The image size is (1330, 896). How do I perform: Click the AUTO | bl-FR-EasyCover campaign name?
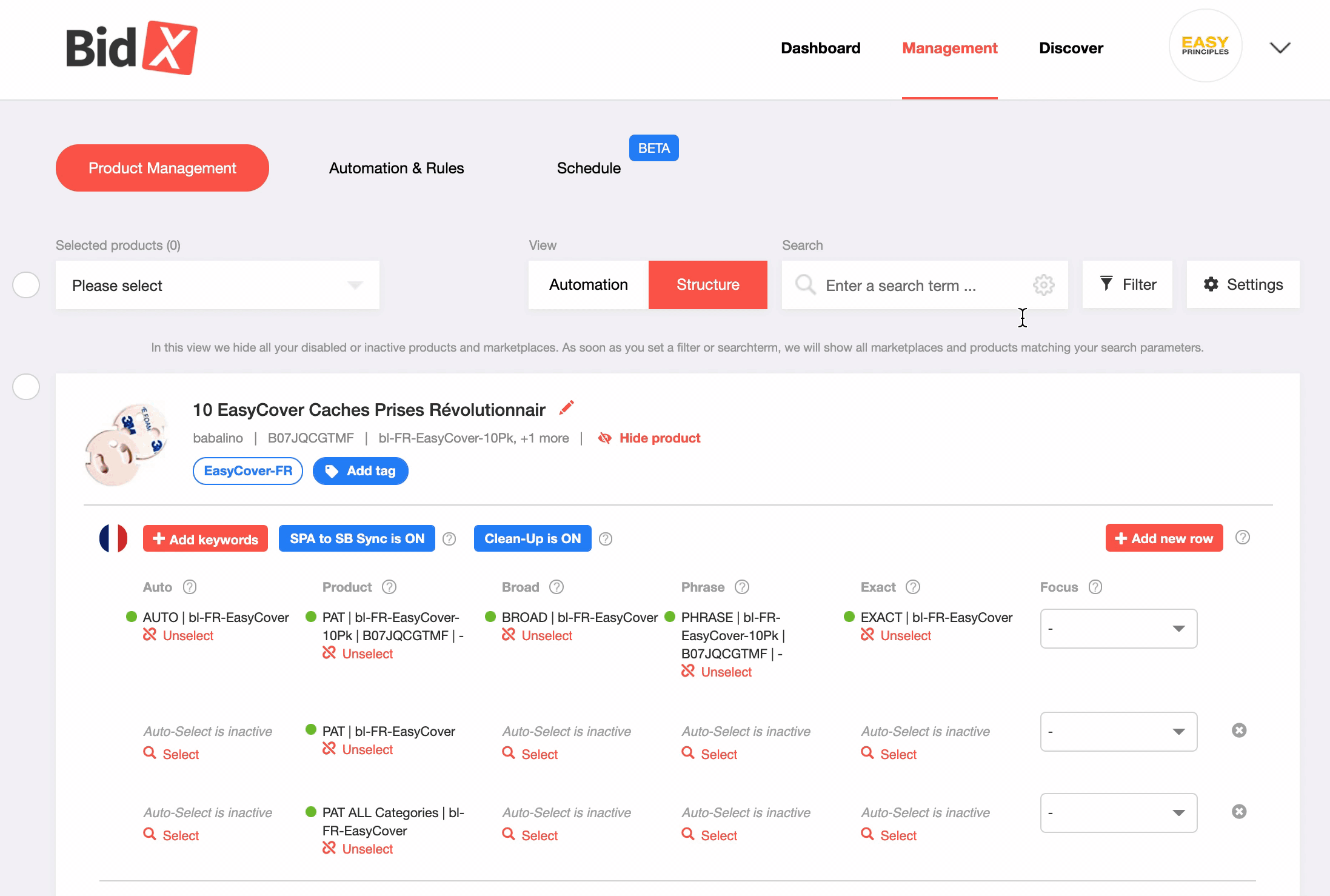(x=216, y=617)
